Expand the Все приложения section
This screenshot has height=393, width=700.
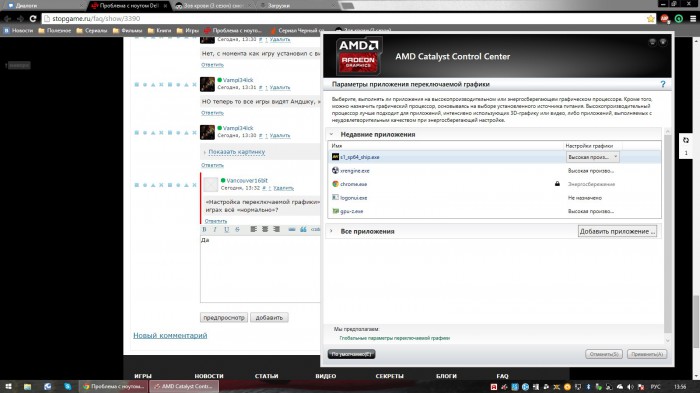pyautogui.click(x=331, y=231)
